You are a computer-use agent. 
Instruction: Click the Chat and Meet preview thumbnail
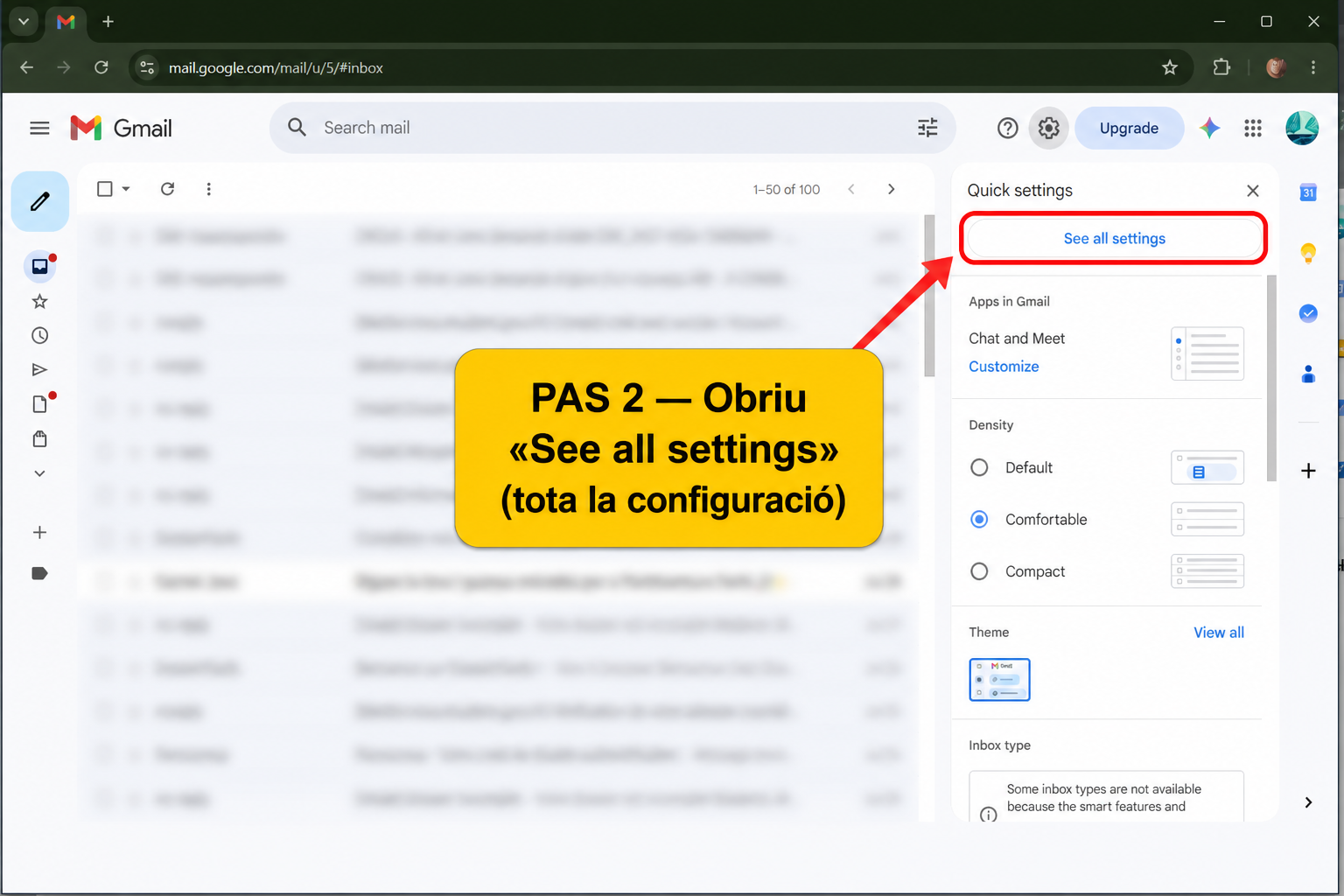[x=1207, y=353]
